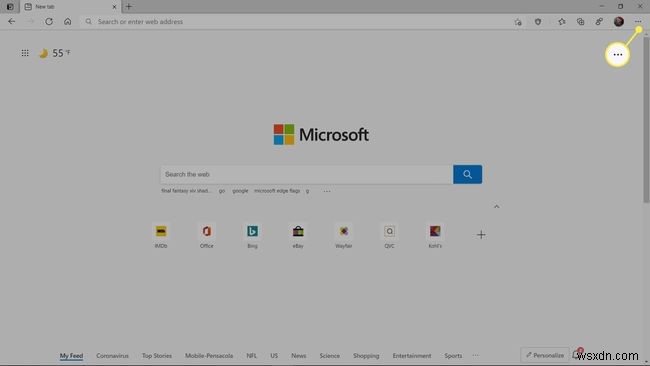Go back with the back arrow
The width and height of the screenshot is (650, 366).
coord(12,22)
